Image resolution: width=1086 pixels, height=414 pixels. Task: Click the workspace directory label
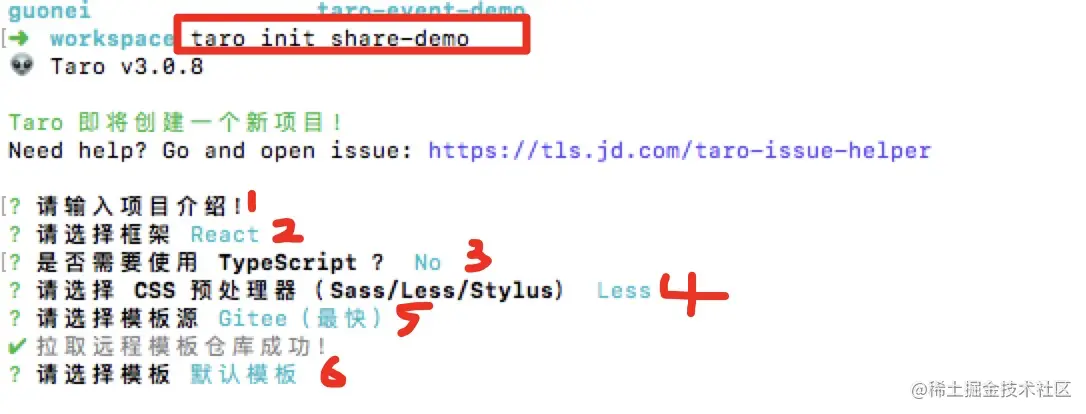pos(112,39)
